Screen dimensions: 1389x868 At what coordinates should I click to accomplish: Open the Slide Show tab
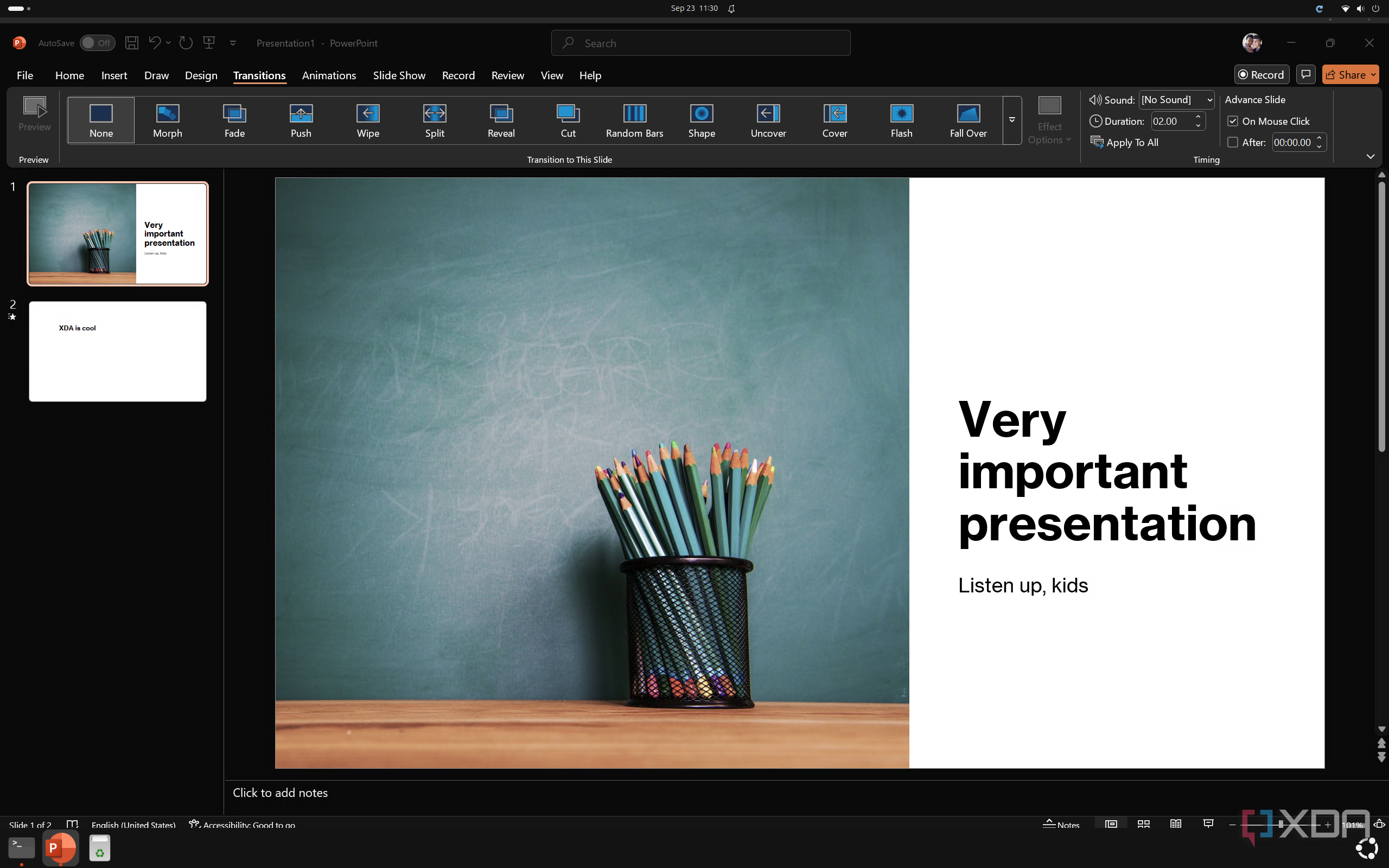pyautogui.click(x=399, y=75)
